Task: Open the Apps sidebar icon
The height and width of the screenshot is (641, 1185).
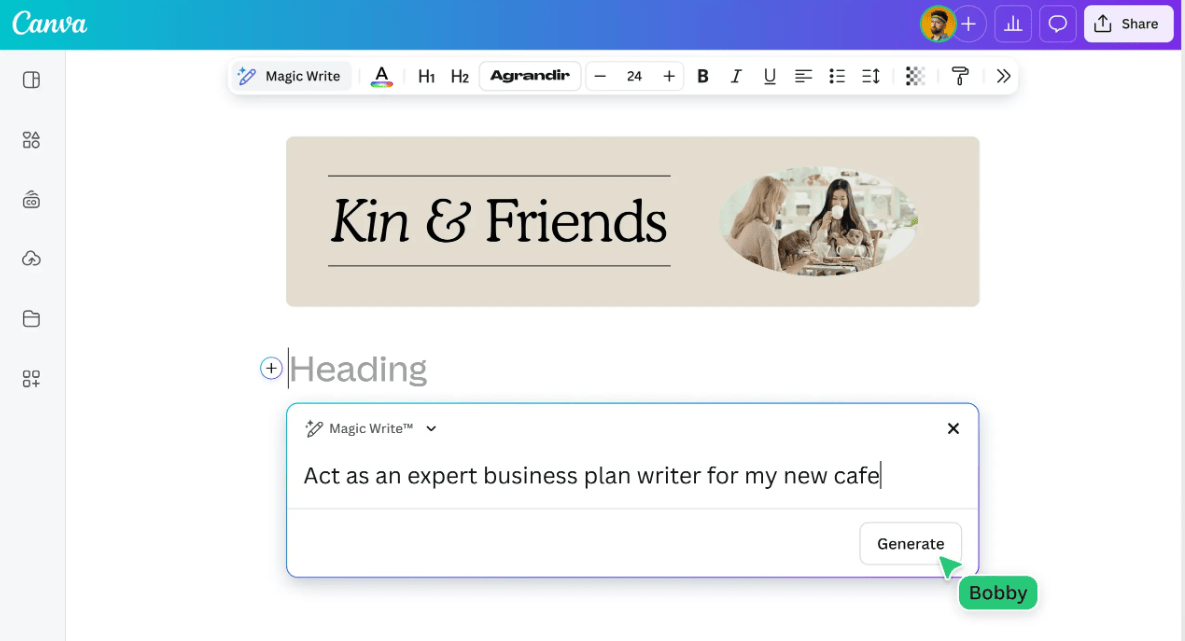Action: (x=31, y=379)
